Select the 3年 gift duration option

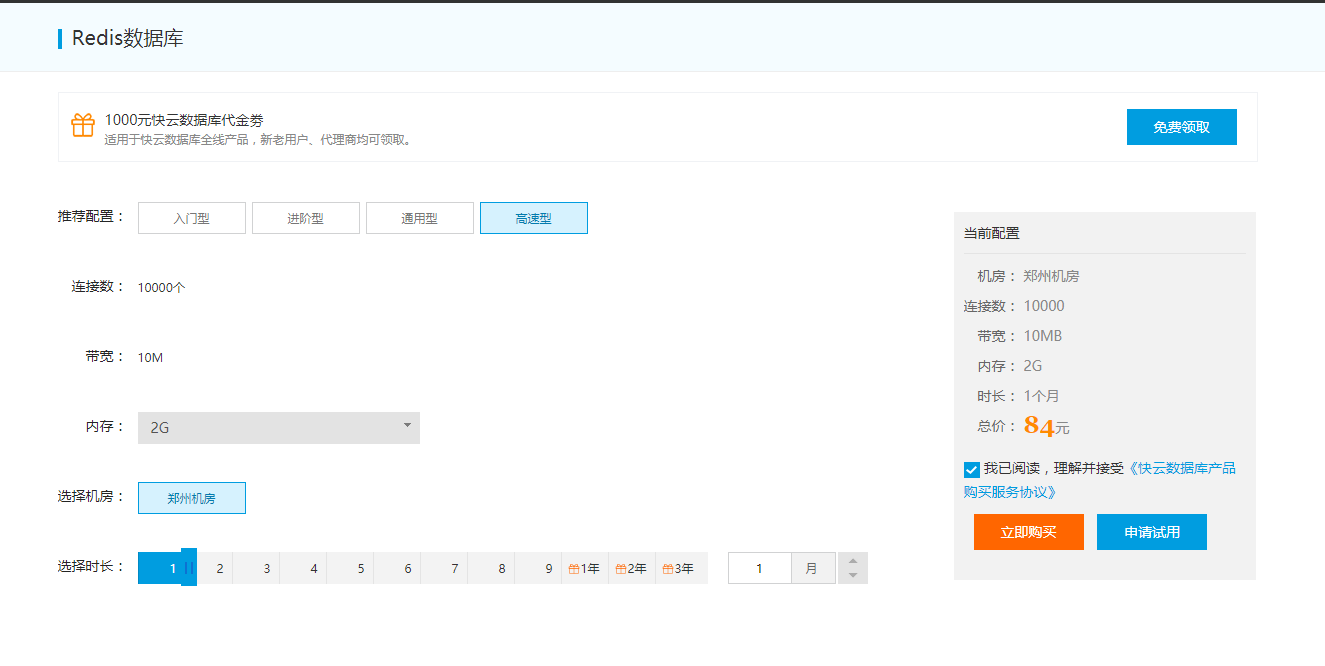[679, 568]
